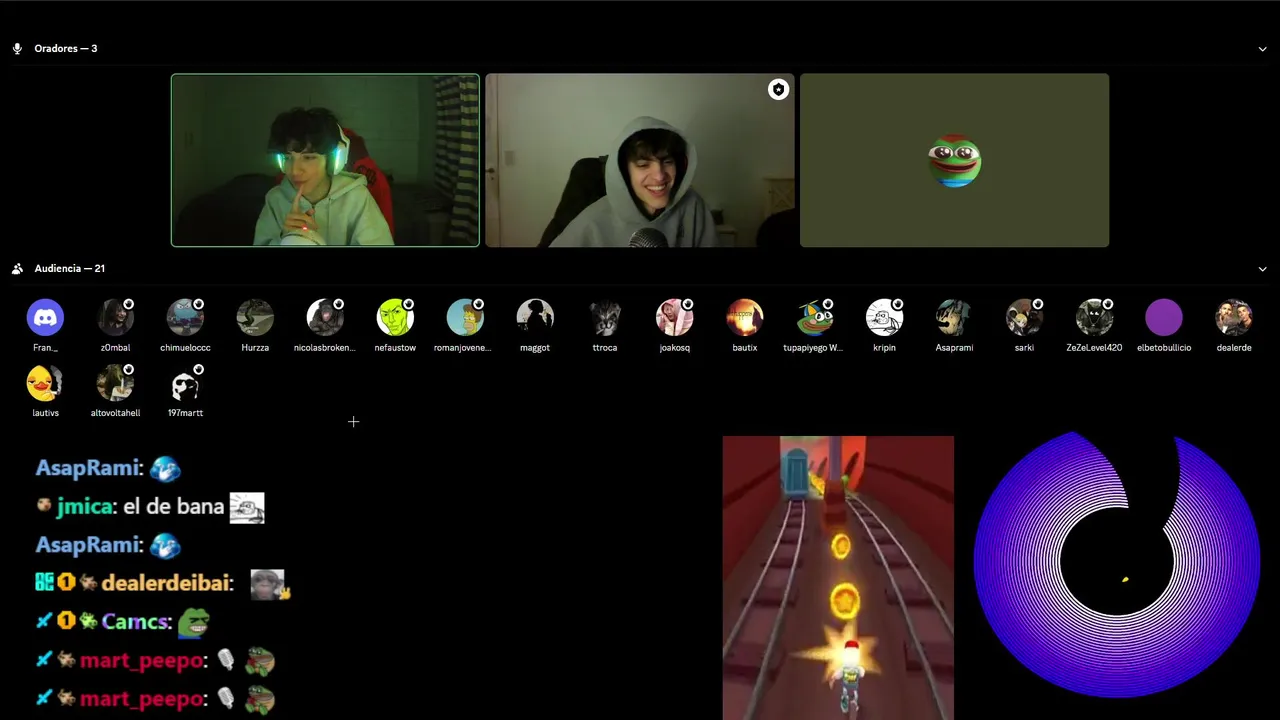
Task: Click the purple spiral animation
Action: click(x=1116, y=564)
